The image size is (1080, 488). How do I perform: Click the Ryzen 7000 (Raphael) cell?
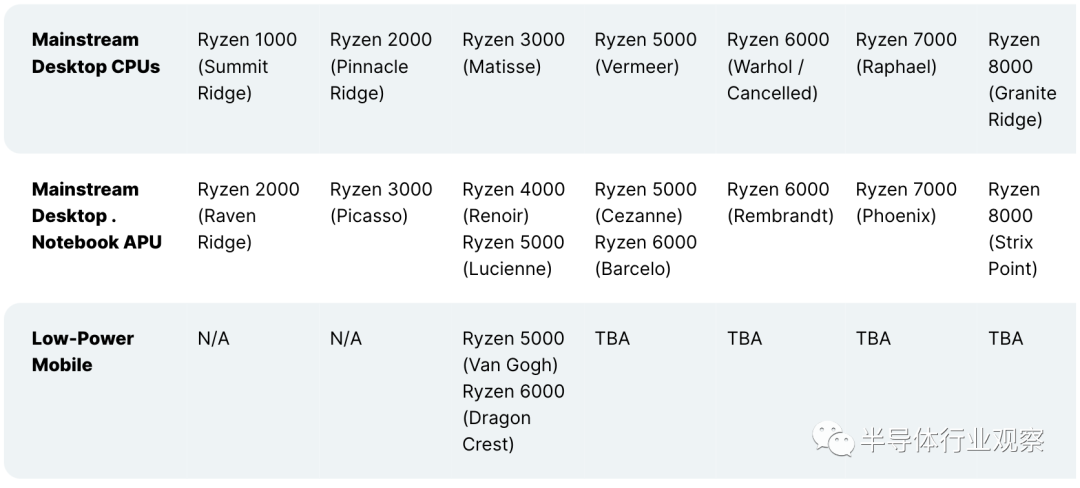coord(906,53)
